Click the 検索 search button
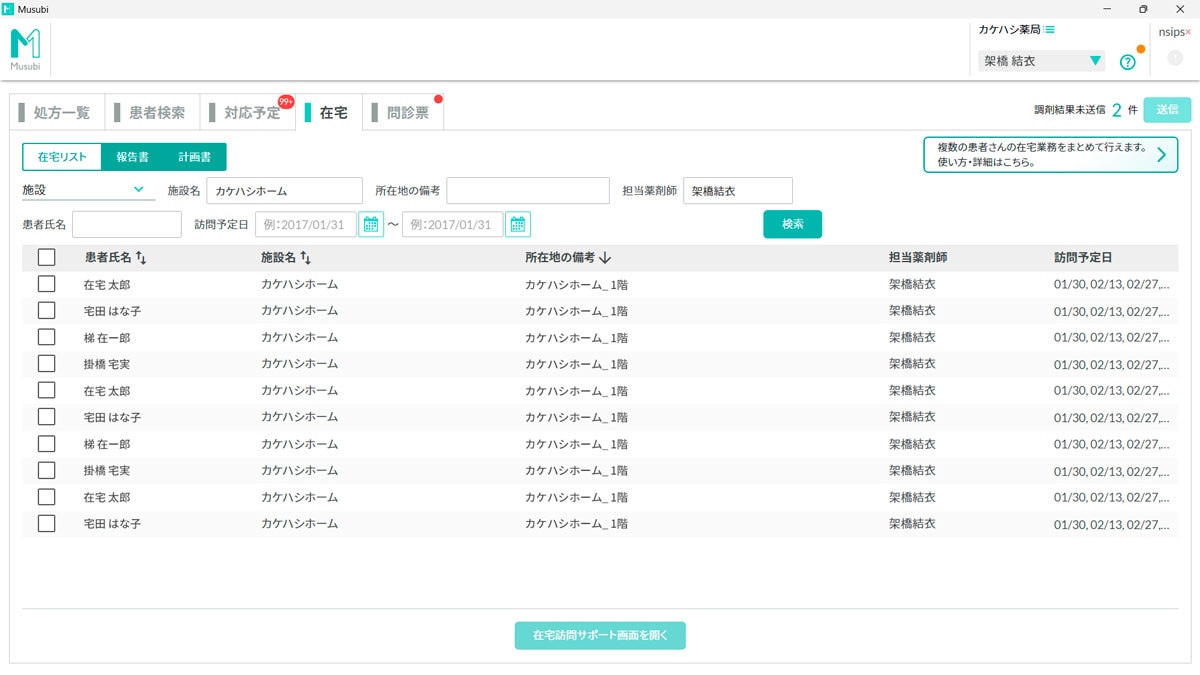 [792, 224]
